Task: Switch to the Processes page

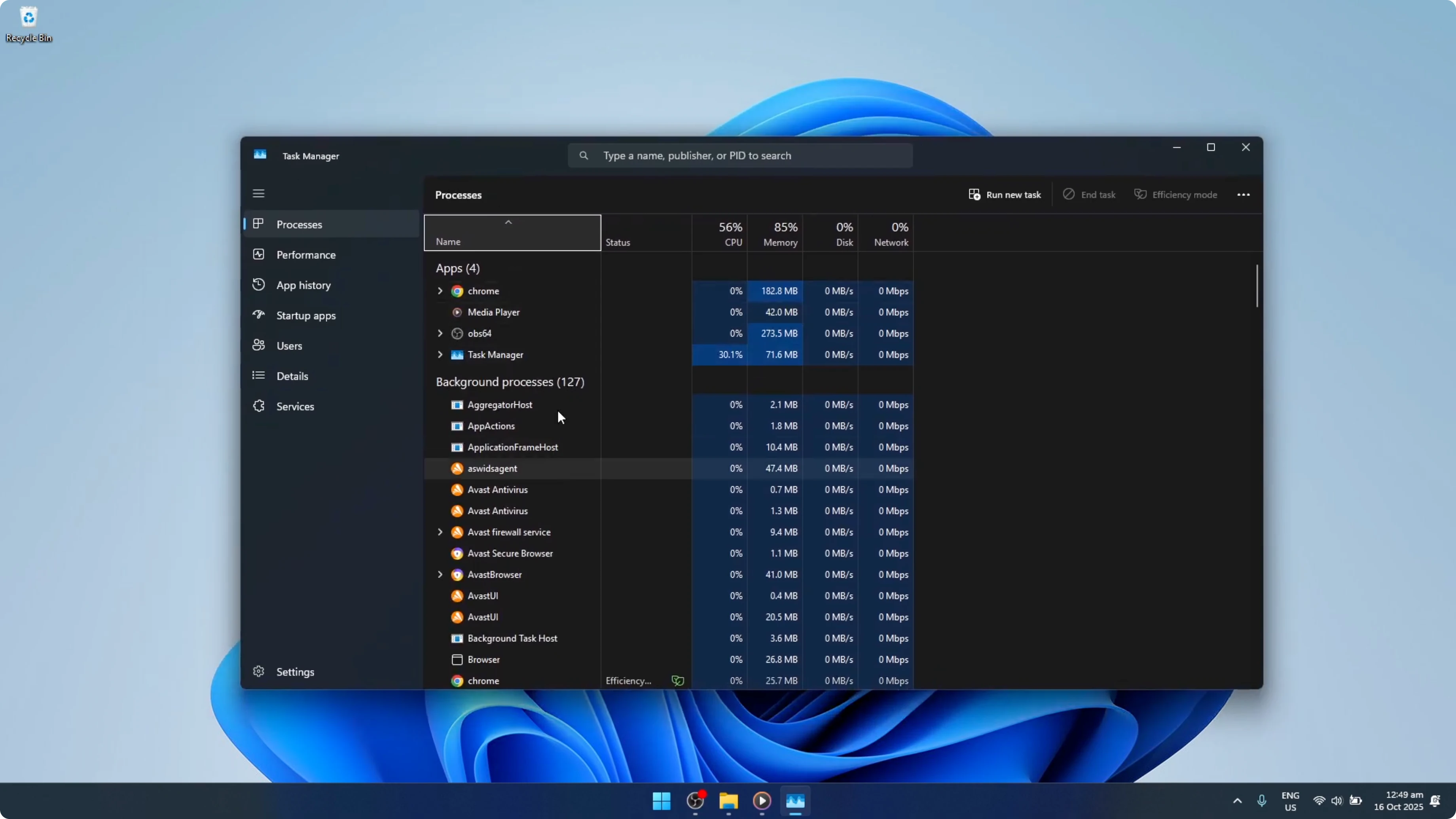Action: 332,224
